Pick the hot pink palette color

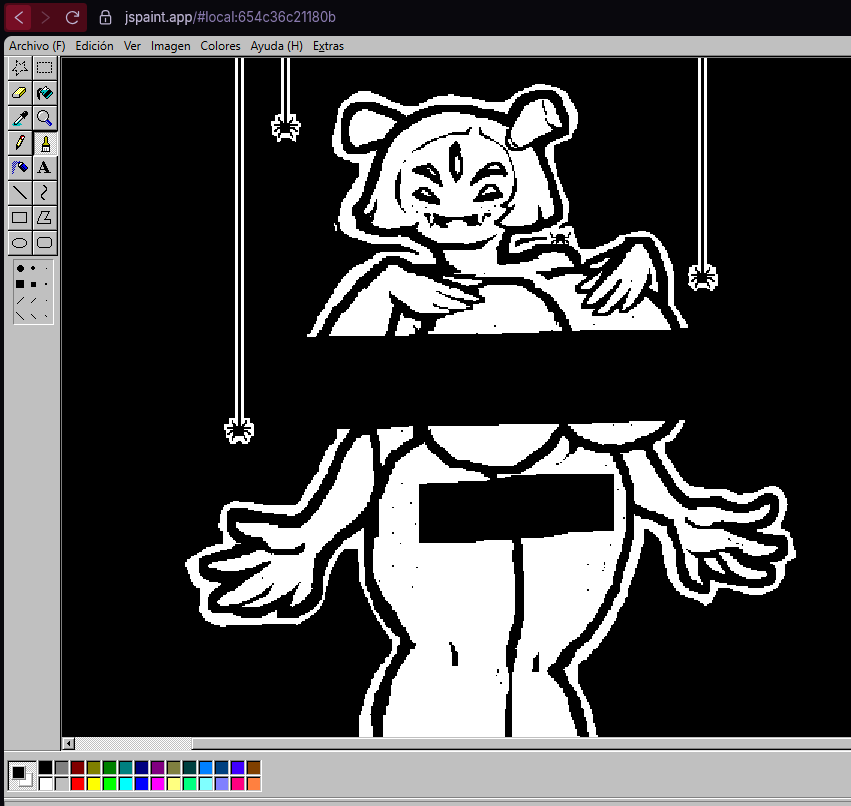coord(238,784)
